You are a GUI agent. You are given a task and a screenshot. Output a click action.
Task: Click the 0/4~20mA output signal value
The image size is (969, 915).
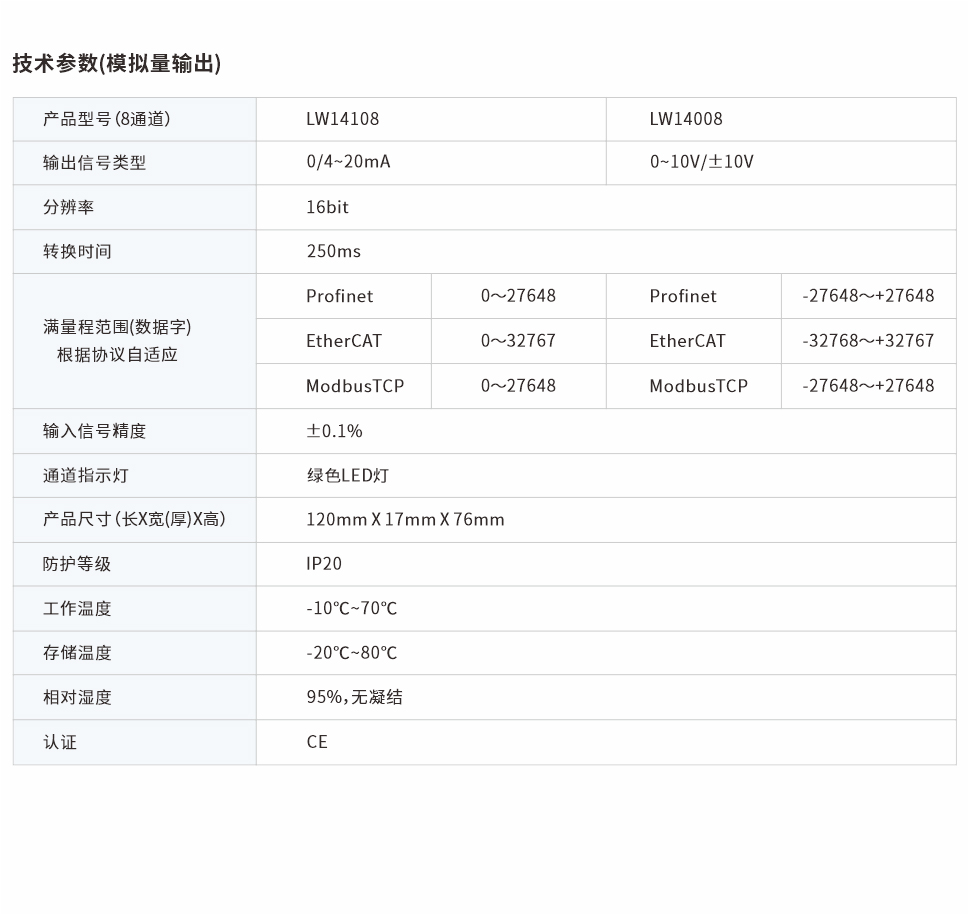click(x=348, y=162)
